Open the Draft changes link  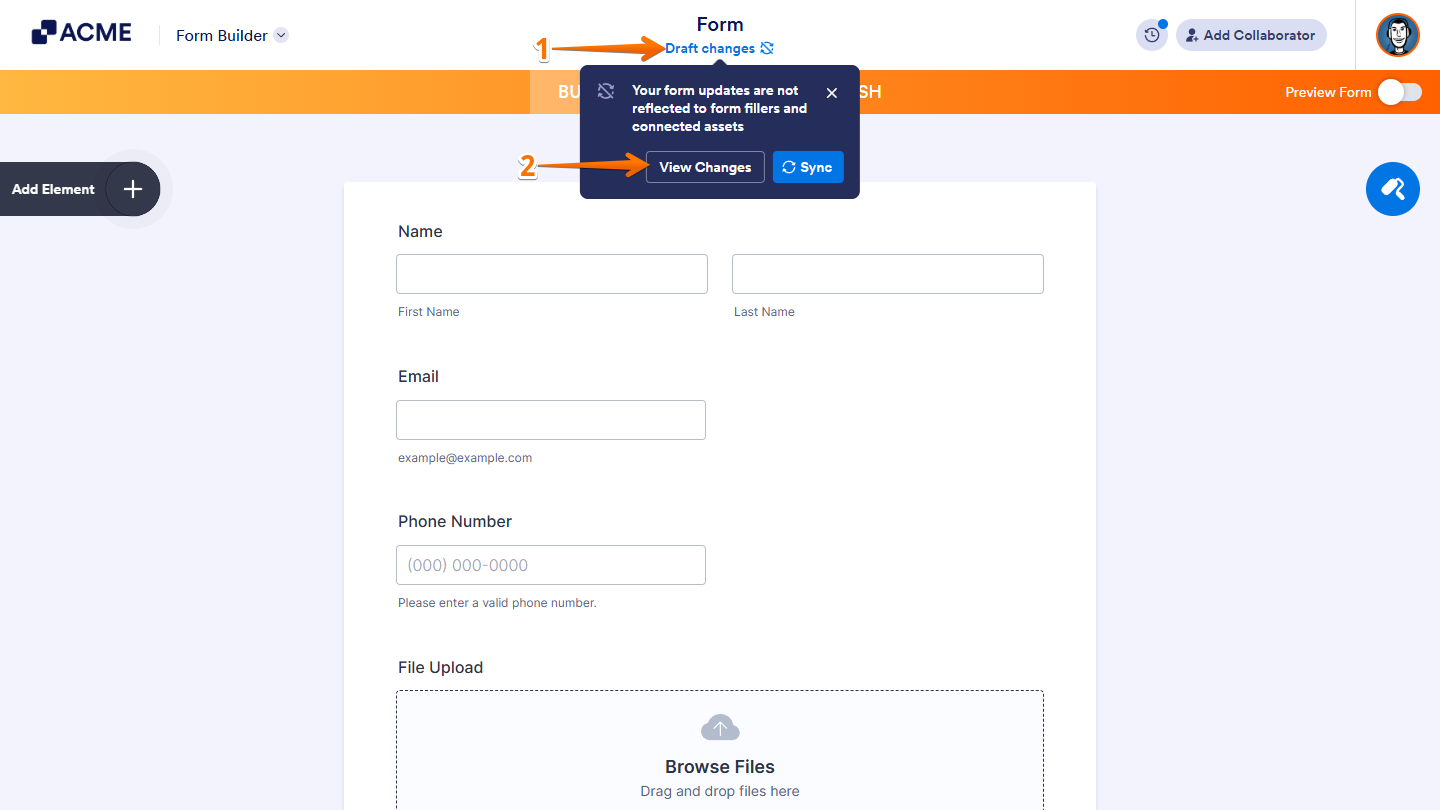(708, 48)
